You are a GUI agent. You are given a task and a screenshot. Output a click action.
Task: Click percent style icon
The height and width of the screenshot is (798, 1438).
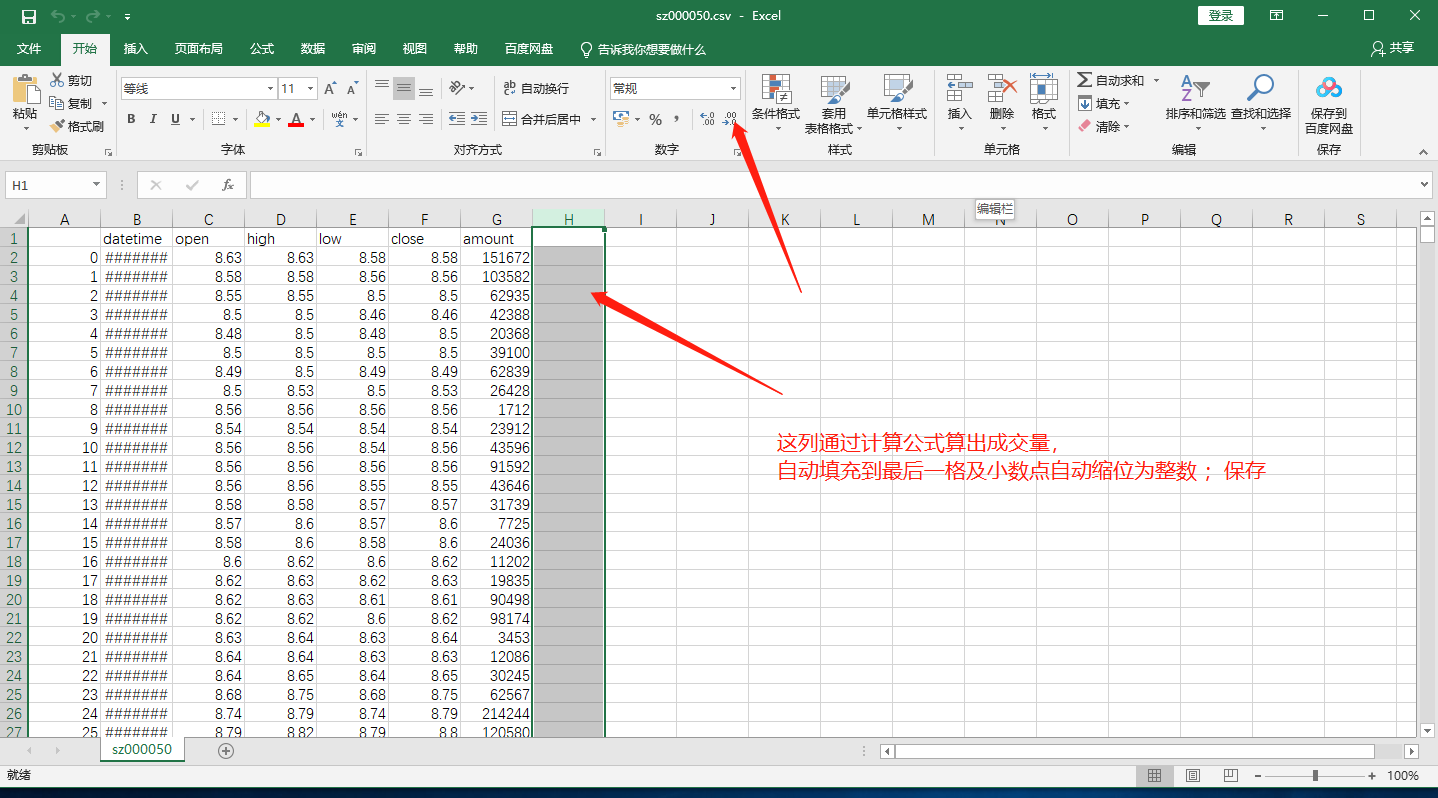pyautogui.click(x=655, y=119)
